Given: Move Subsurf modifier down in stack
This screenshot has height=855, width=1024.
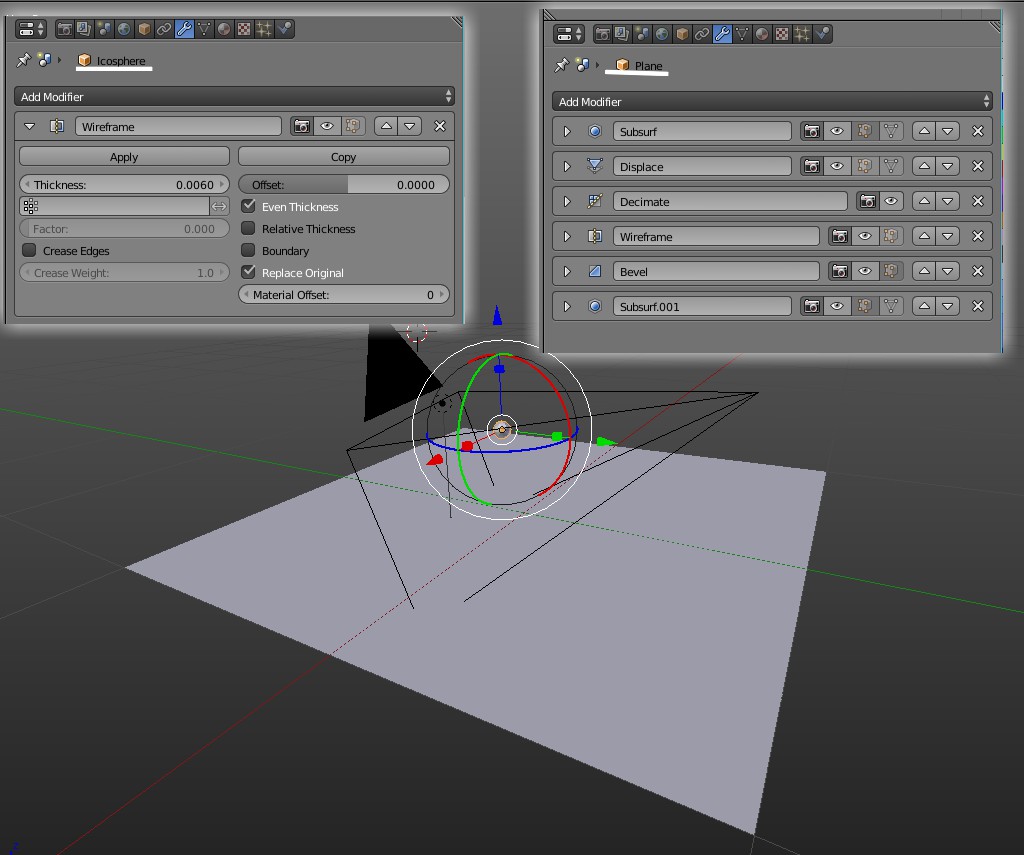Looking at the screenshot, I should 948,131.
